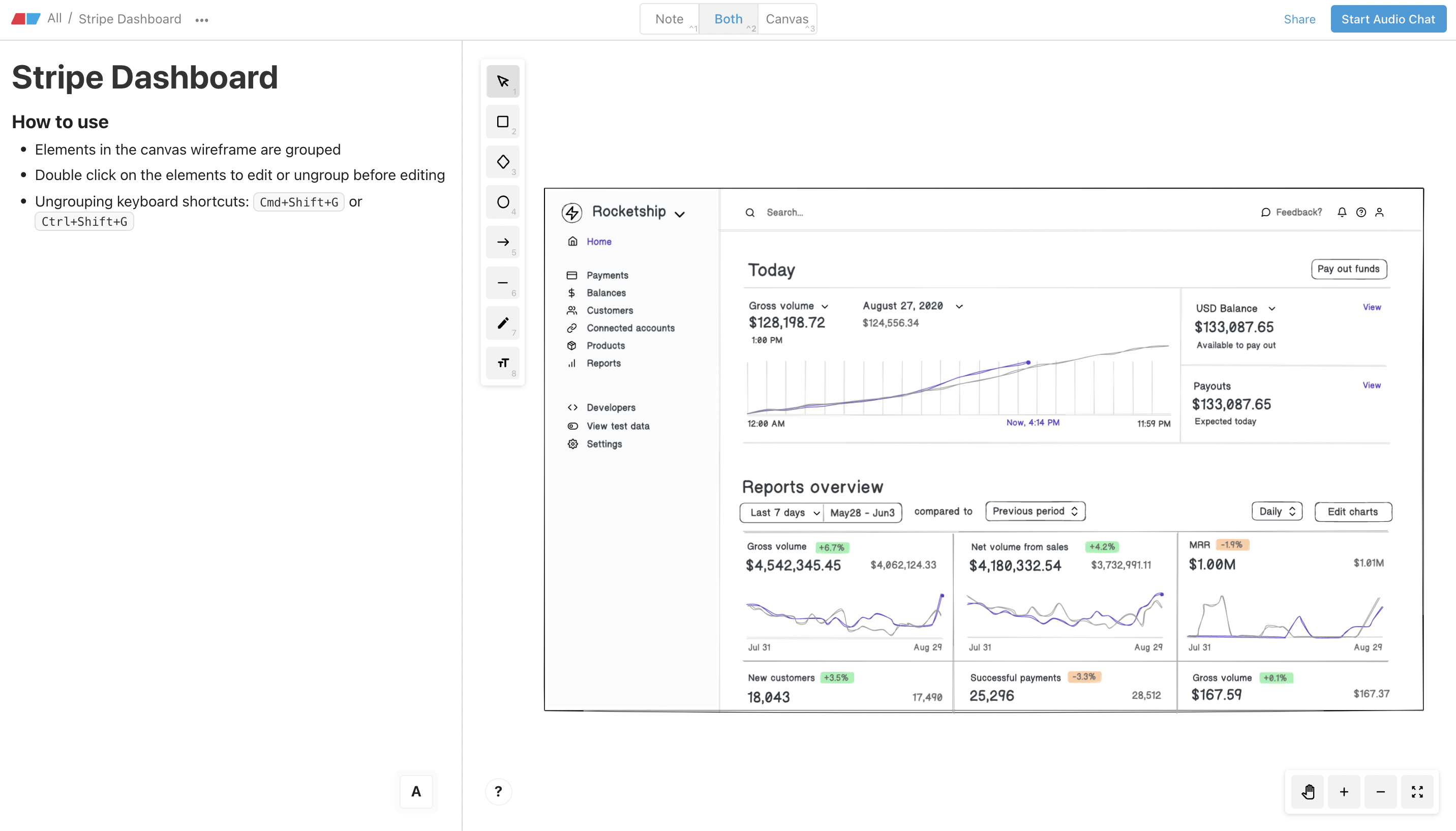The height and width of the screenshot is (831, 1456).
Task: Zoom out of the canvas
Action: 1381,792
